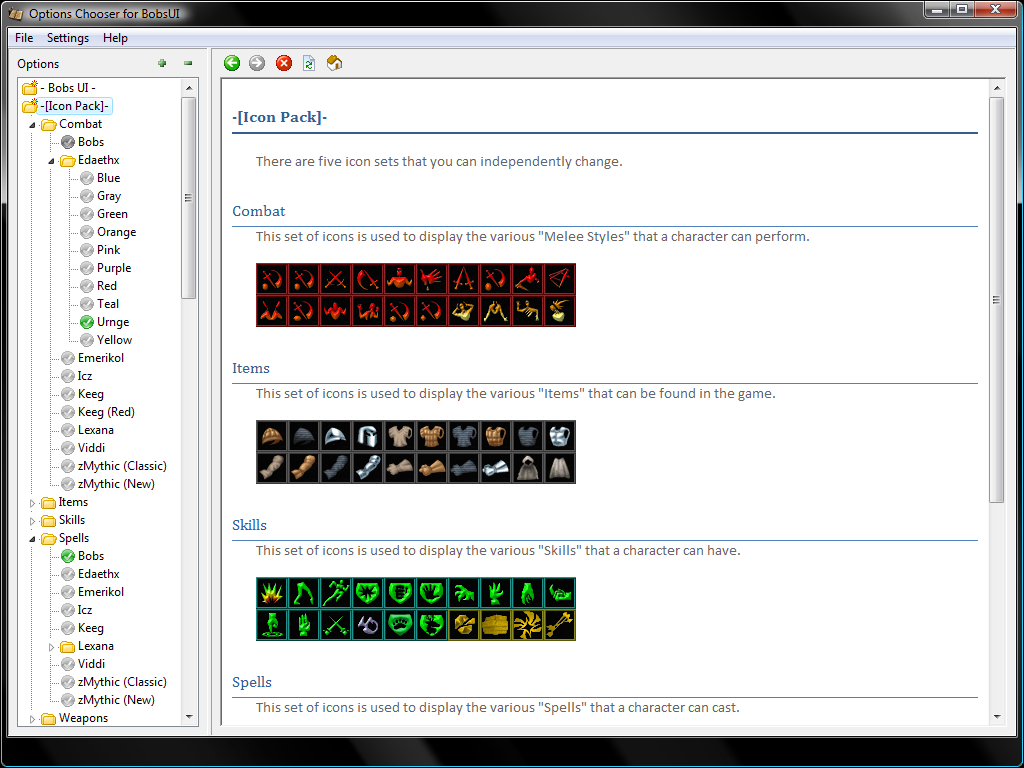Select Keeg (Red) combat icon option

click(x=106, y=412)
